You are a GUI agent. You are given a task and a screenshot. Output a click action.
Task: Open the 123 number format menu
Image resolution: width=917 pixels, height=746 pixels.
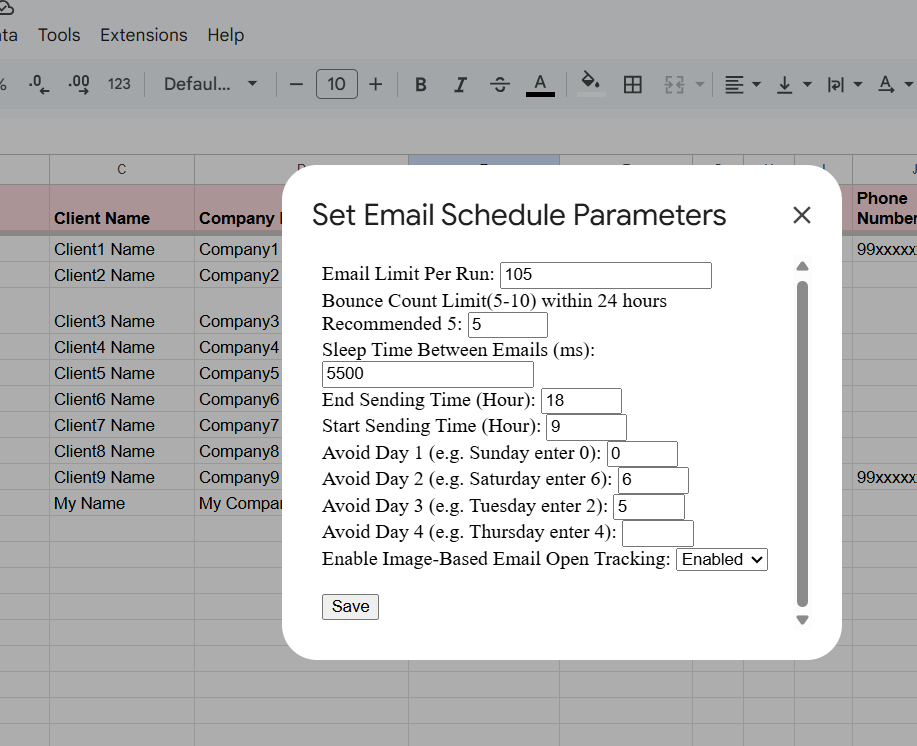pyautogui.click(x=119, y=84)
